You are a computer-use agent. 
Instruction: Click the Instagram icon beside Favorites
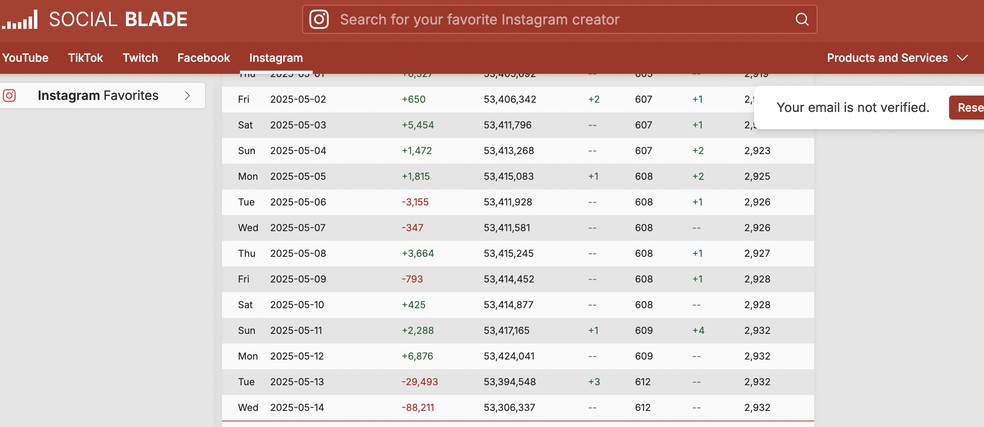point(9,96)
